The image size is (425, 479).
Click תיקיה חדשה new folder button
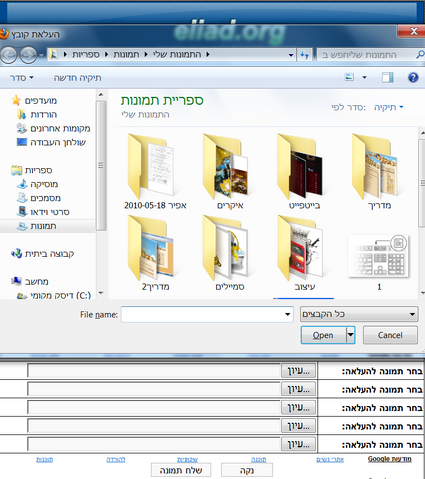click(x=77, y=78)
